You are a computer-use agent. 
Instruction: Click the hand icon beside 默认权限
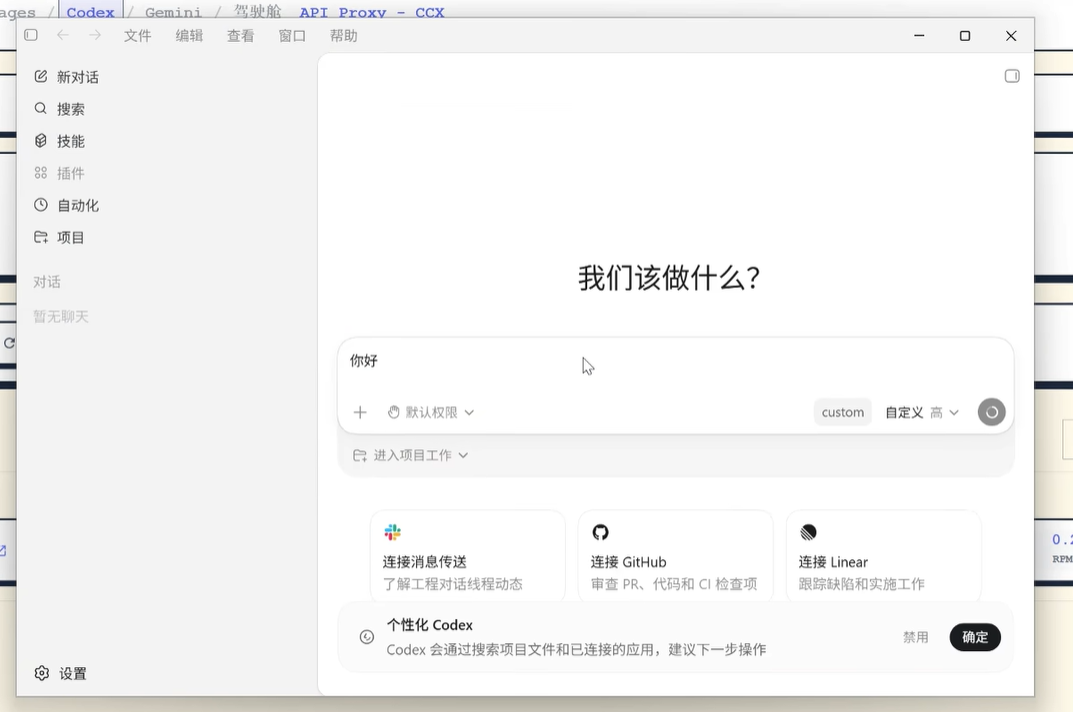[393, 412]
